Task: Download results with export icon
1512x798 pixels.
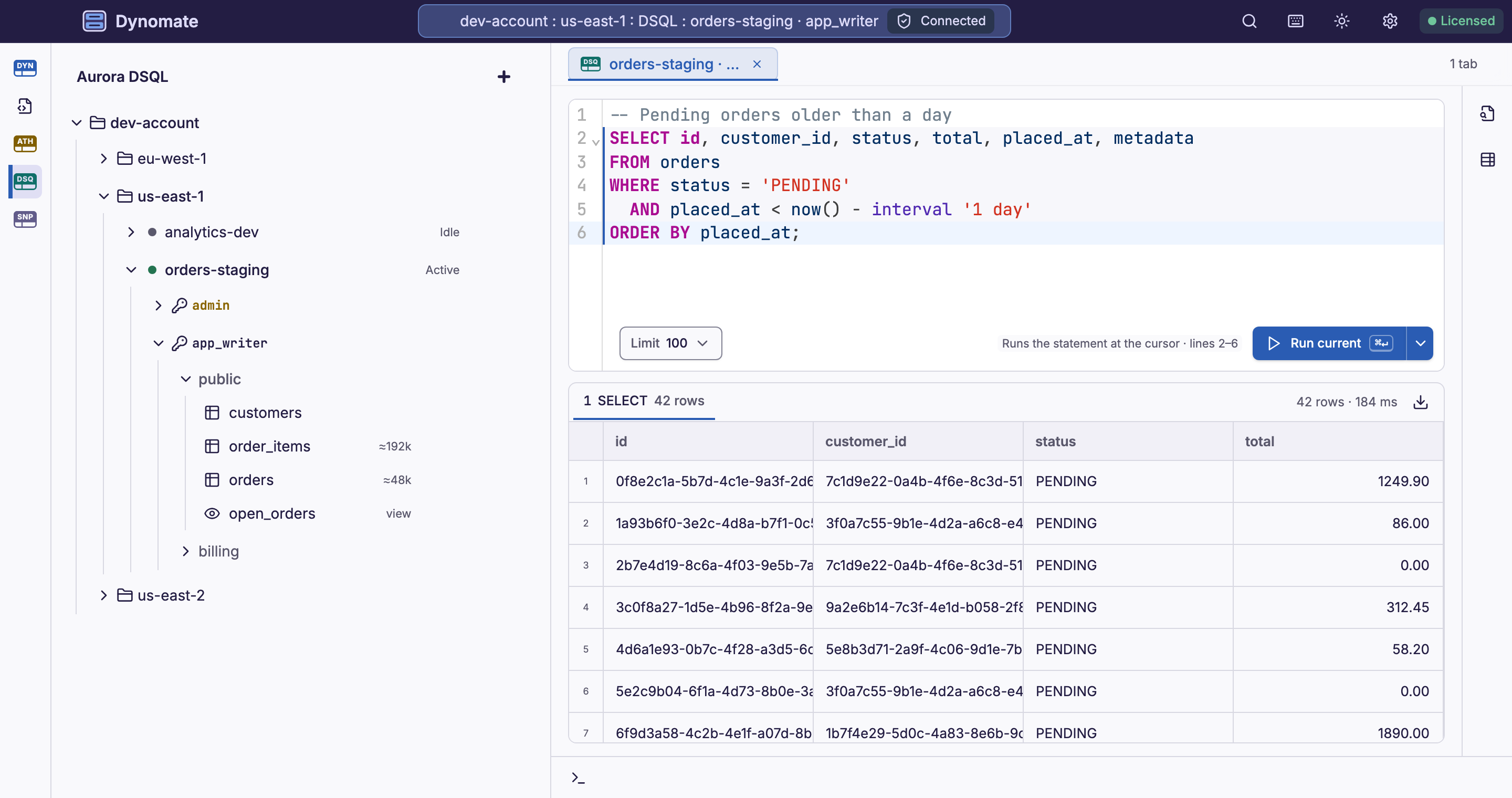Action: pyautogui.click(x=1421, y=402)
